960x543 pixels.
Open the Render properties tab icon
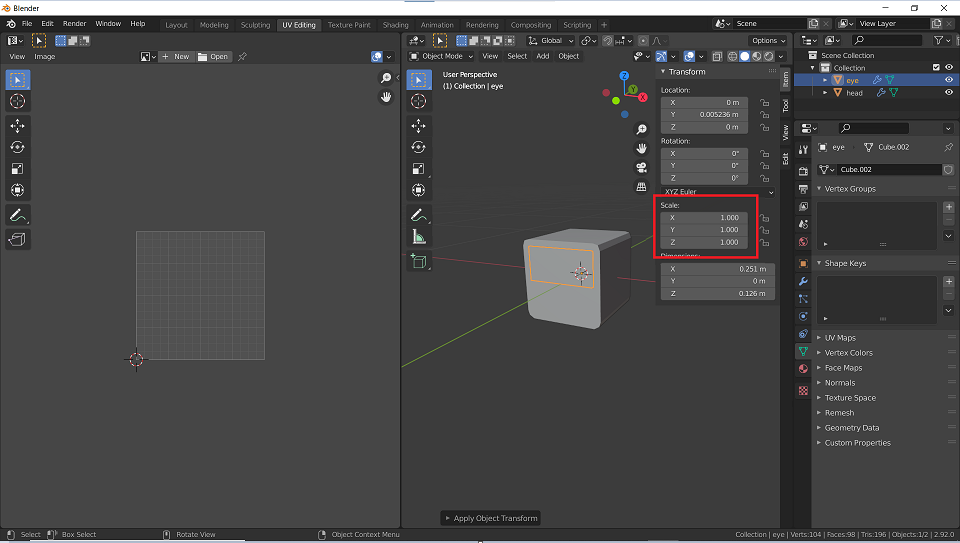(803, 171)
